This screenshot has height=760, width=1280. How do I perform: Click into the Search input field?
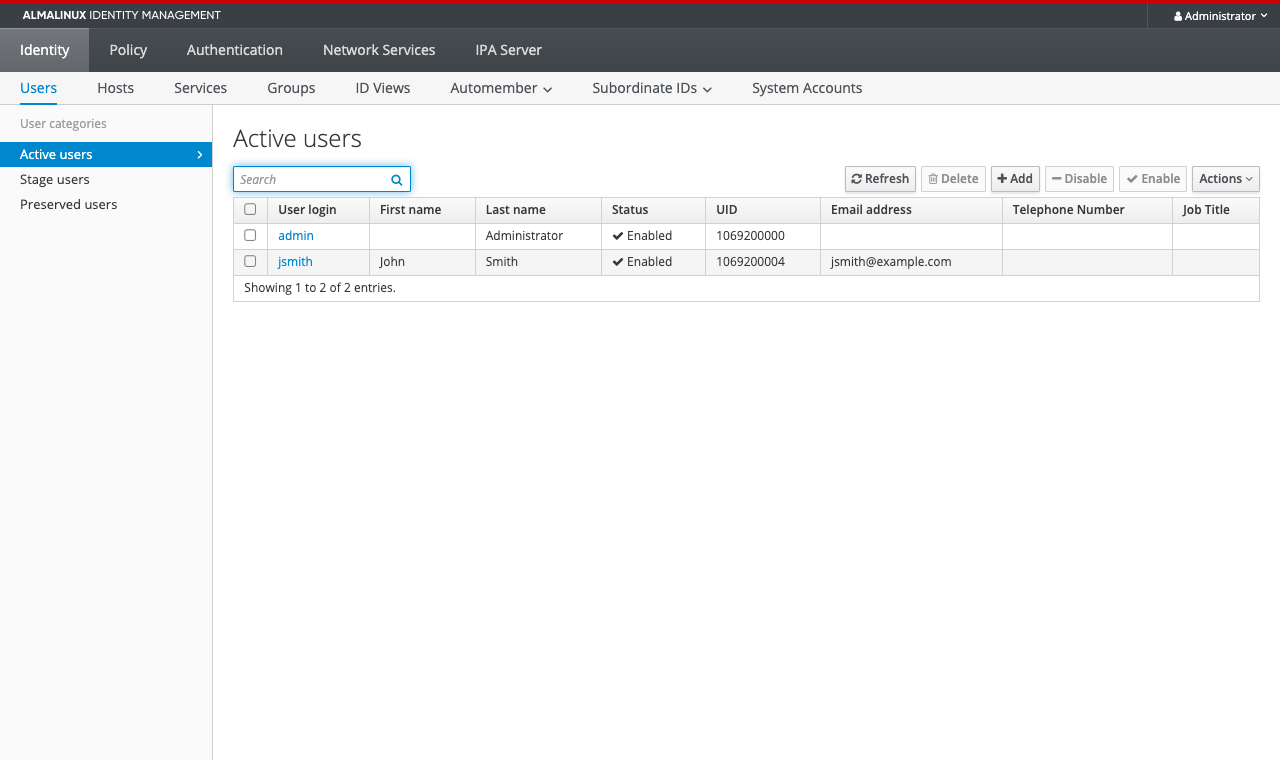pos(311,179)
